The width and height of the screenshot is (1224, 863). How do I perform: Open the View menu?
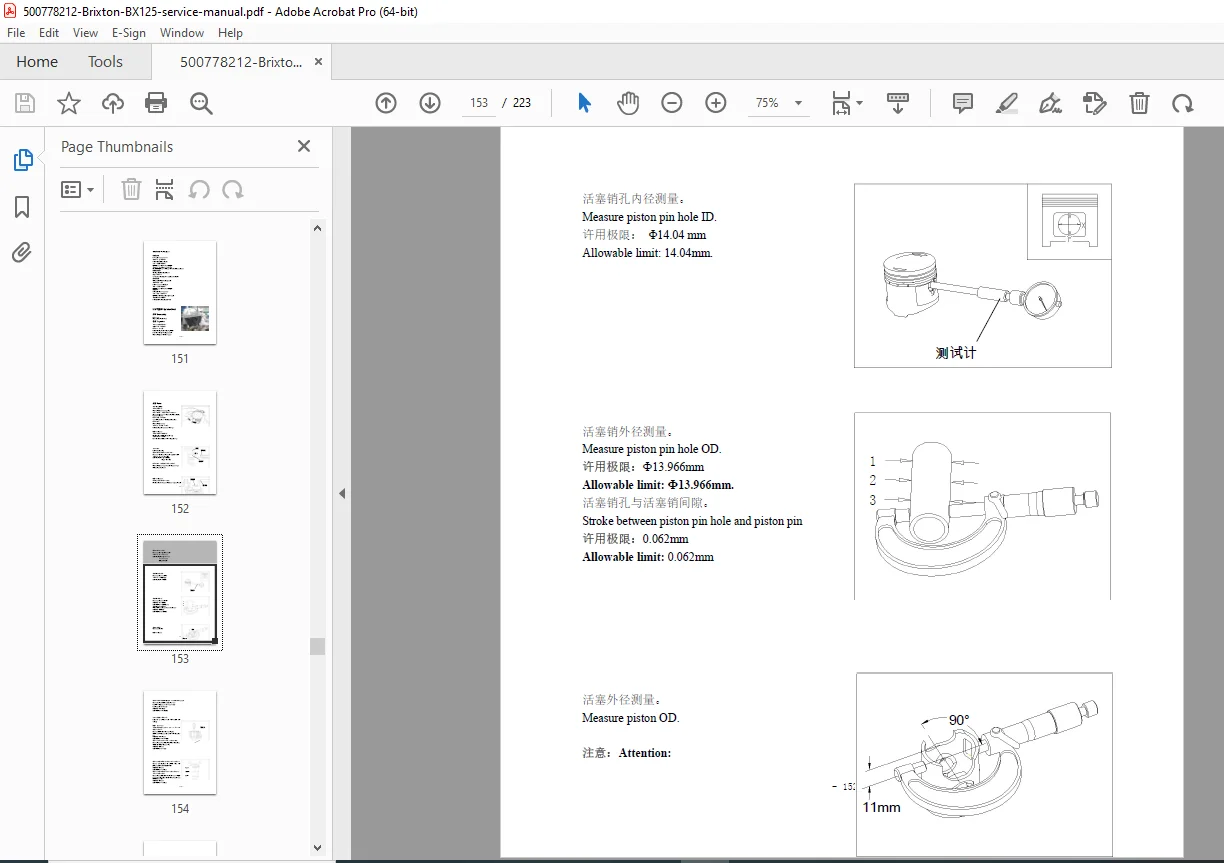point(86,32)
